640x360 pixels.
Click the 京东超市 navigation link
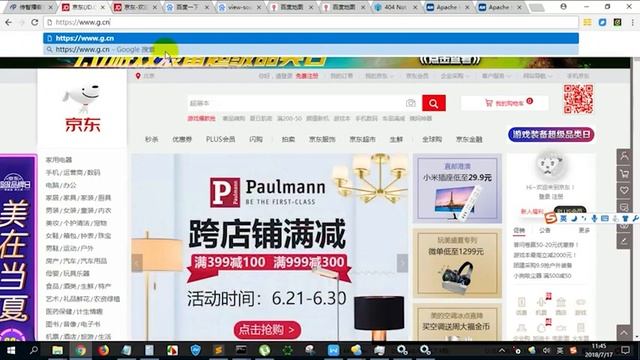pos(362,140)
